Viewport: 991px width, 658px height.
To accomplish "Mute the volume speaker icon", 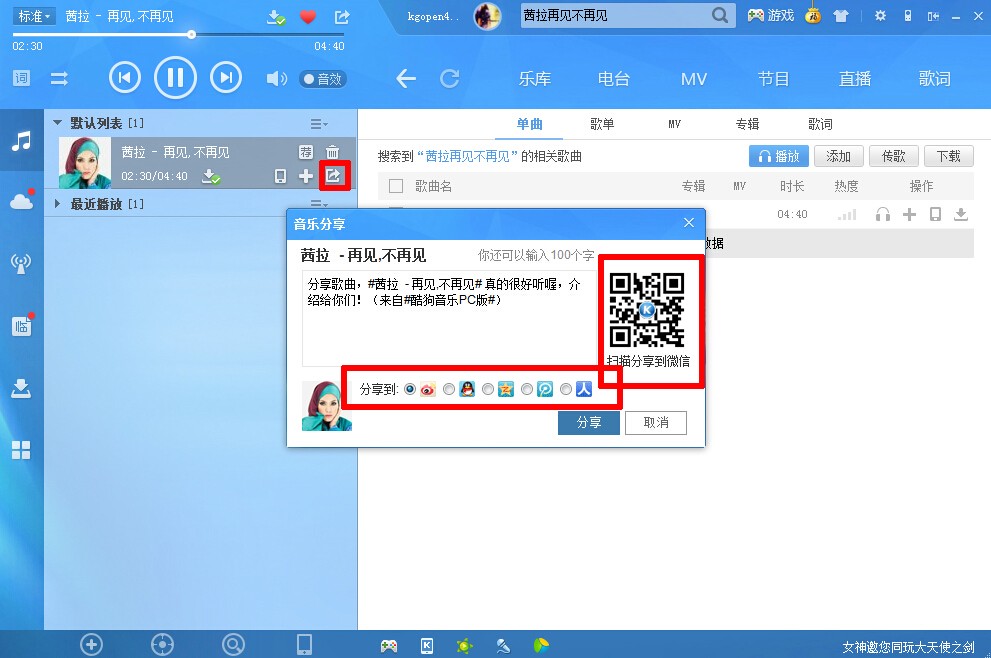I will click(276, 79).
